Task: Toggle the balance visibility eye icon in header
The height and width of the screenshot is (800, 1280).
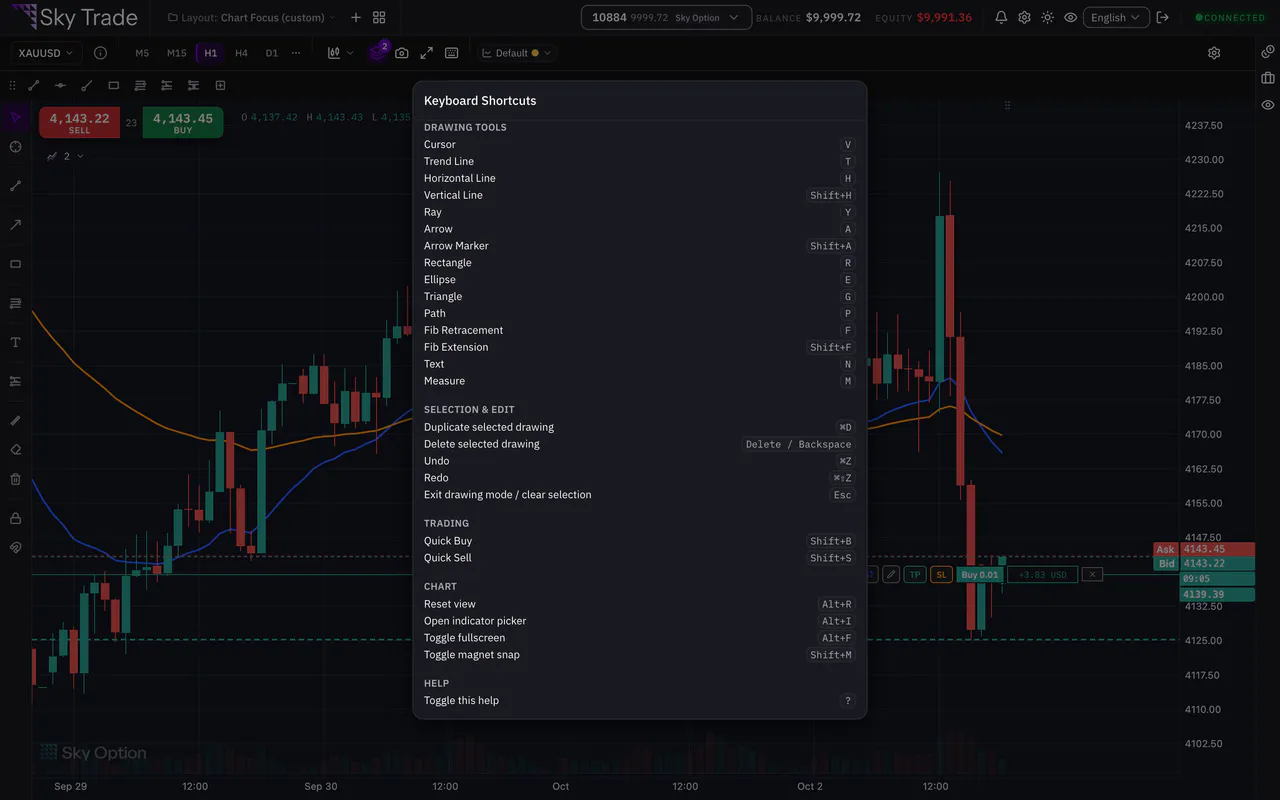Action: click(1070, 17)
